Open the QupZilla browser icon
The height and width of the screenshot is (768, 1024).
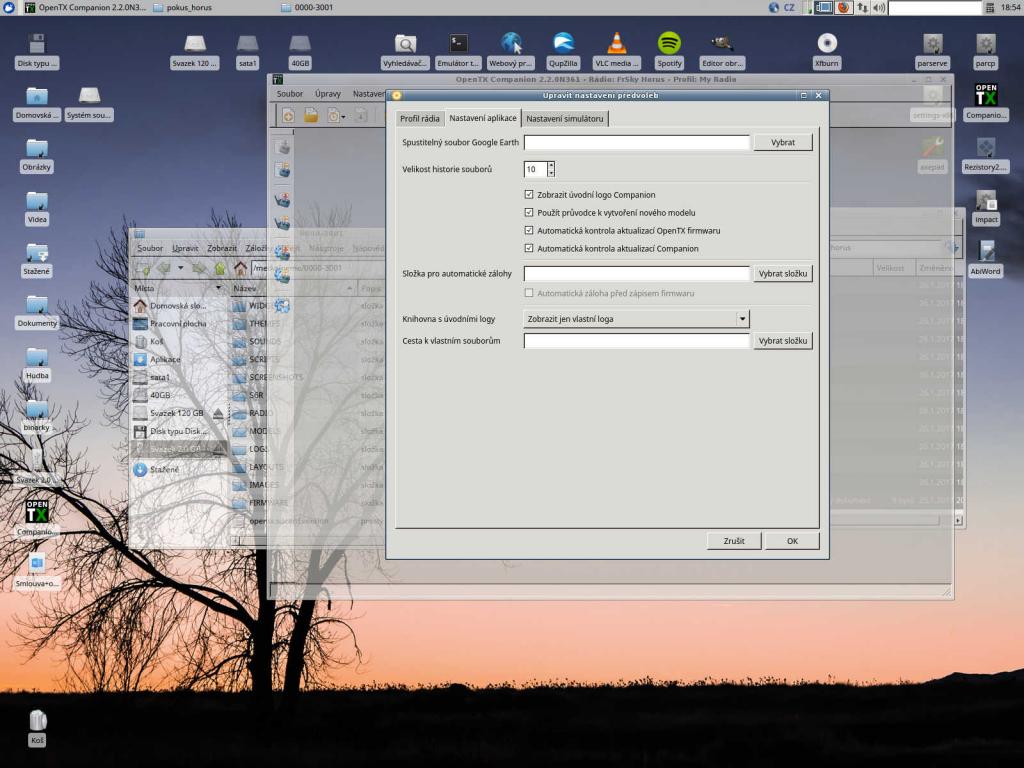564,44
